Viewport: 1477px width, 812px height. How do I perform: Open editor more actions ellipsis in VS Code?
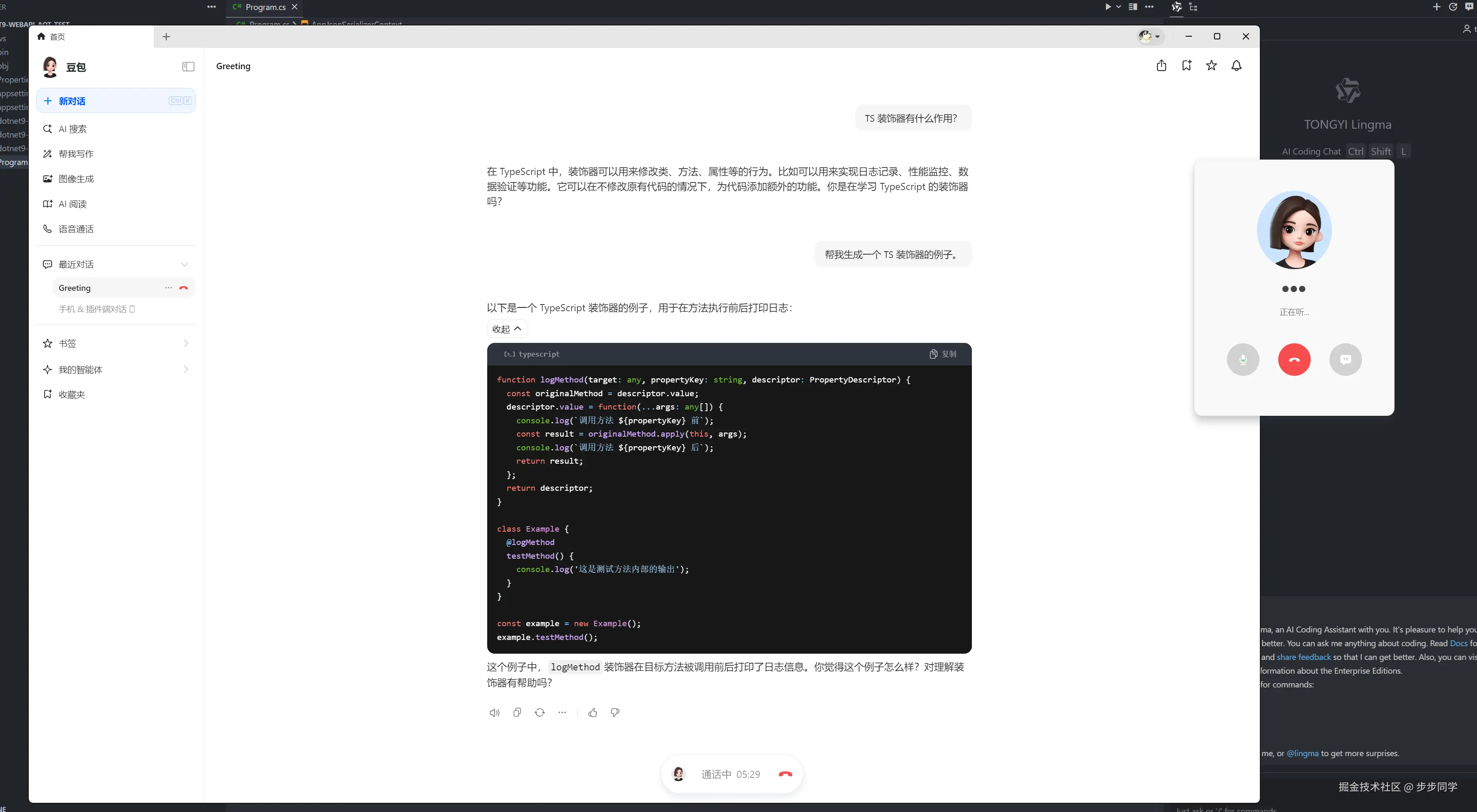(1149, 7)
